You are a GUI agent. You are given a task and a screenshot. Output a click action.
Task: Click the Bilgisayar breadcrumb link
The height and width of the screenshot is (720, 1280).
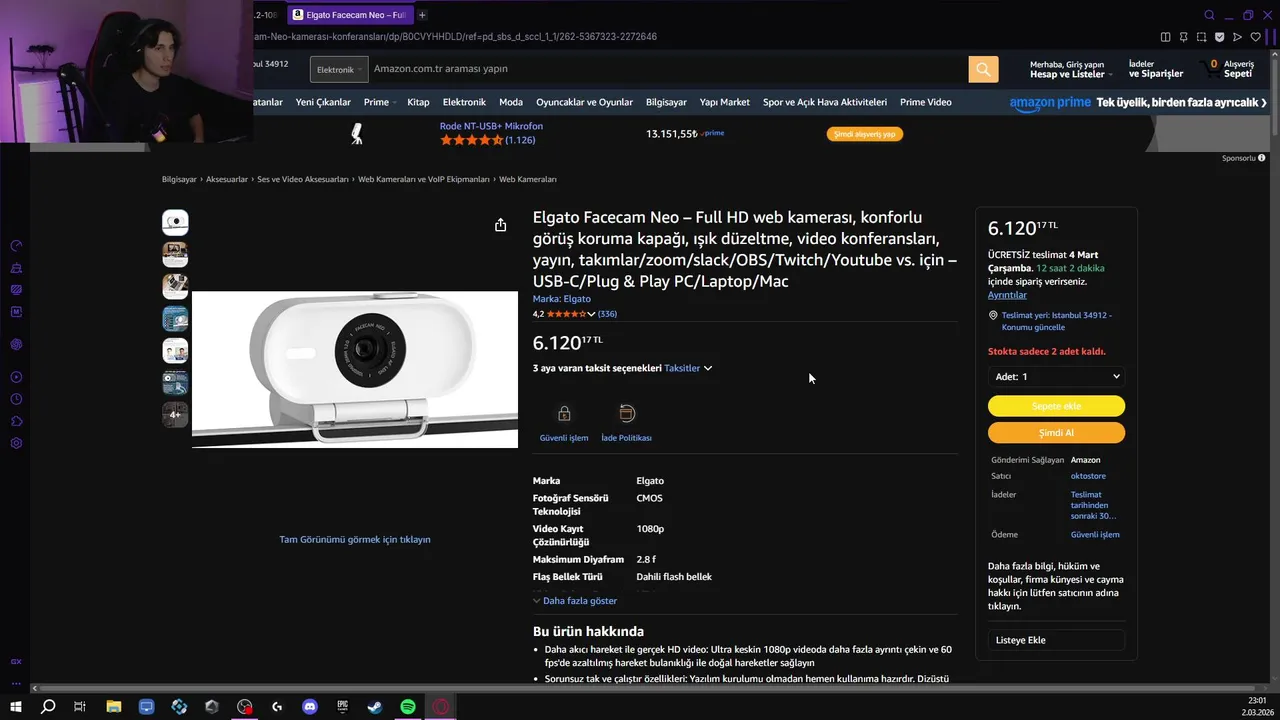pyautogui.click(x=179, y=179)
